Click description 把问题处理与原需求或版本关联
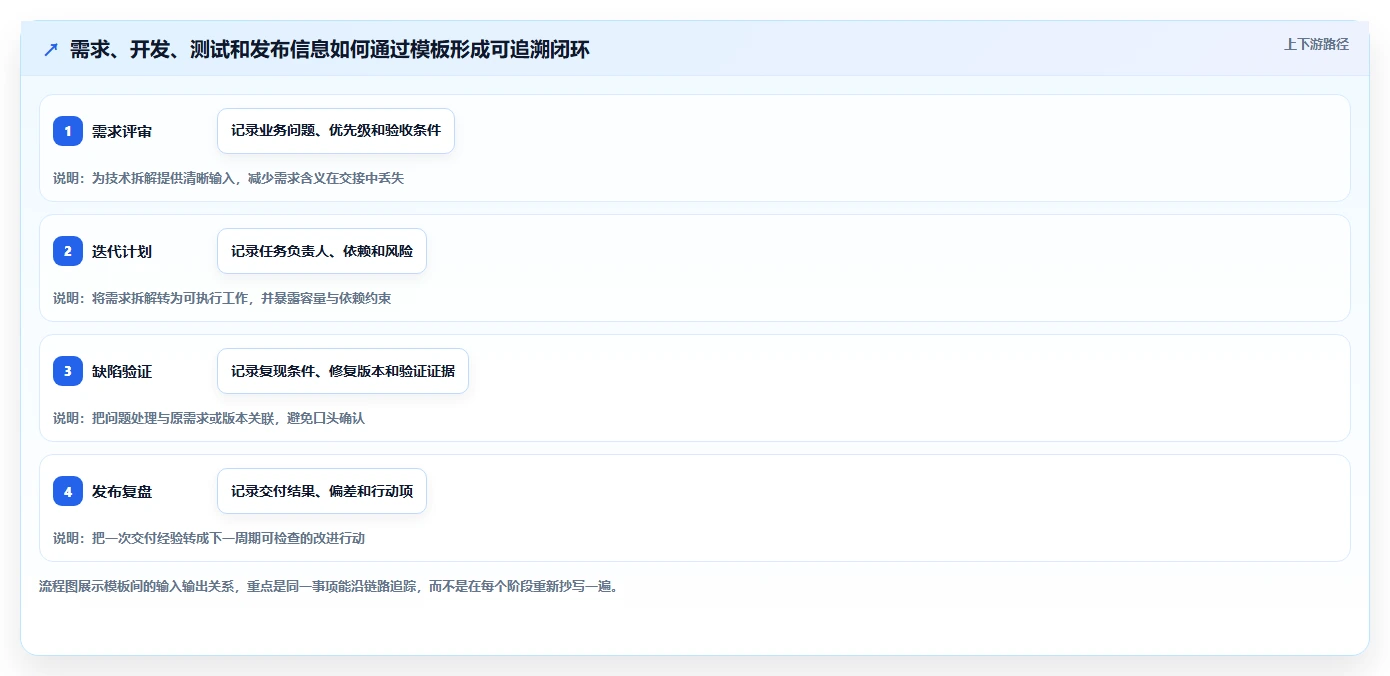The width and height of the screenshot is (1390, 676). coord(209,418)
